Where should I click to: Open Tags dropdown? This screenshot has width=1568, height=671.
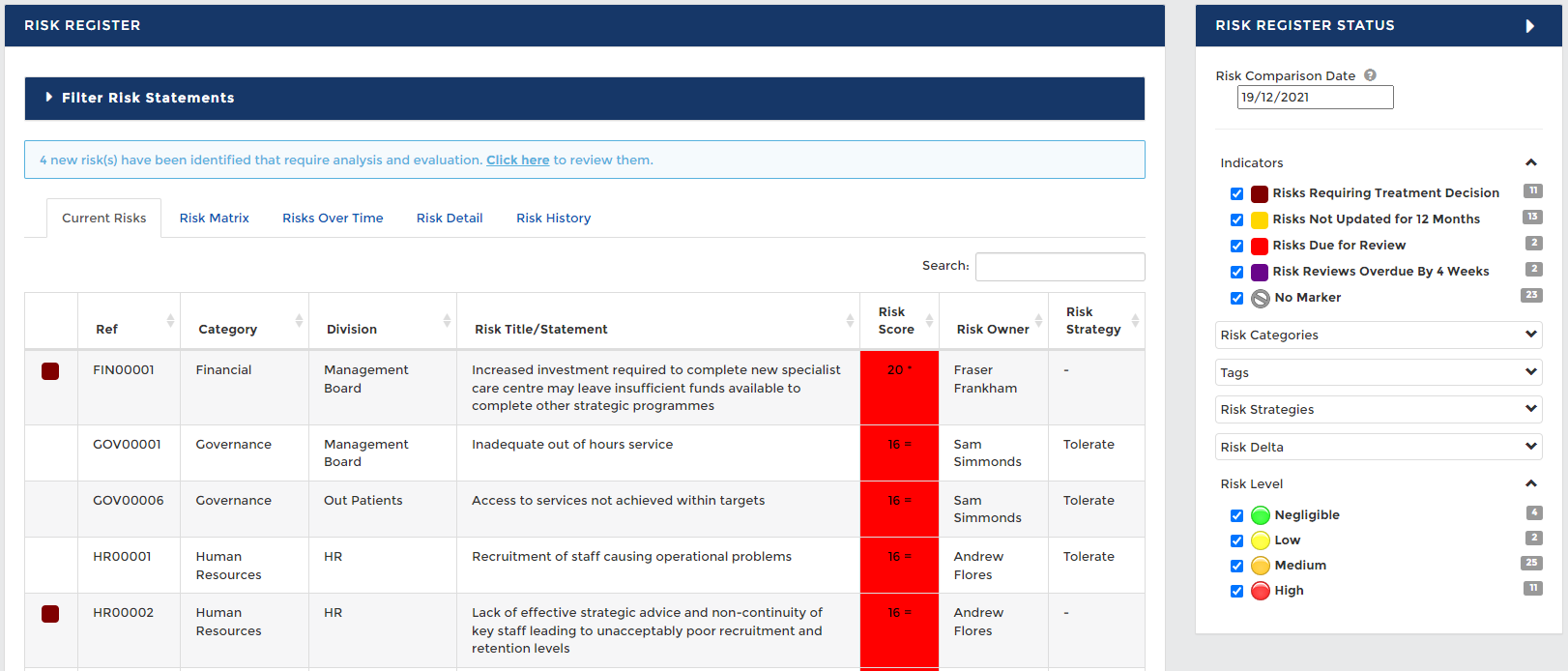coord(1379,372)
